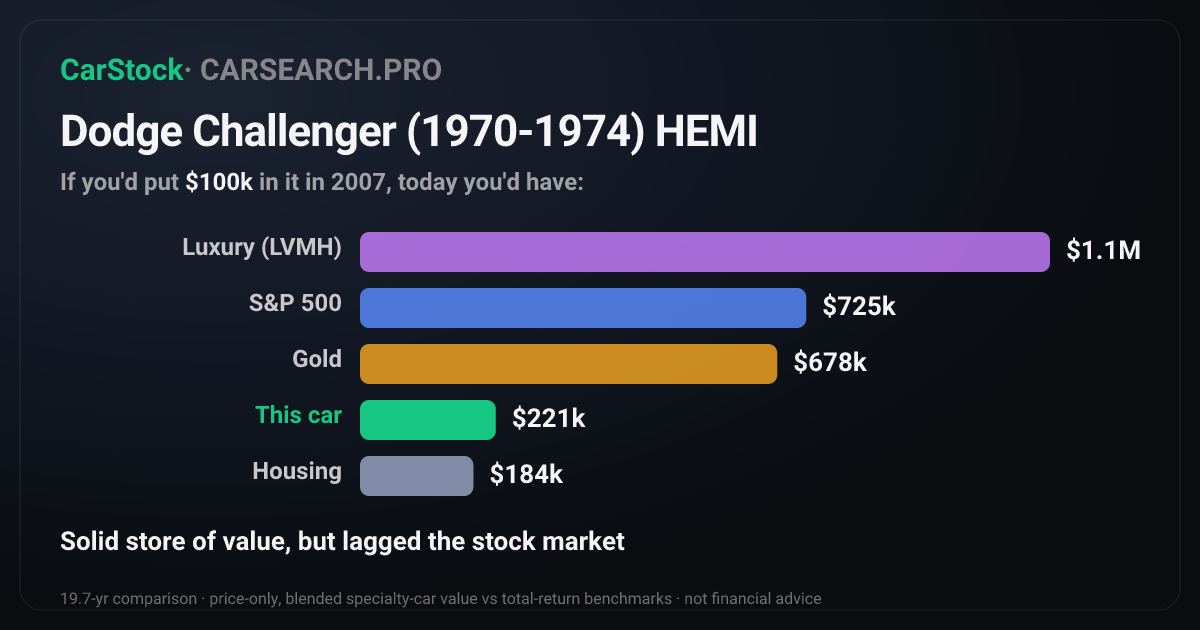Viewport: 1200px width, 630px height.
Task: Click the green This car label
Action: (298, 415)
